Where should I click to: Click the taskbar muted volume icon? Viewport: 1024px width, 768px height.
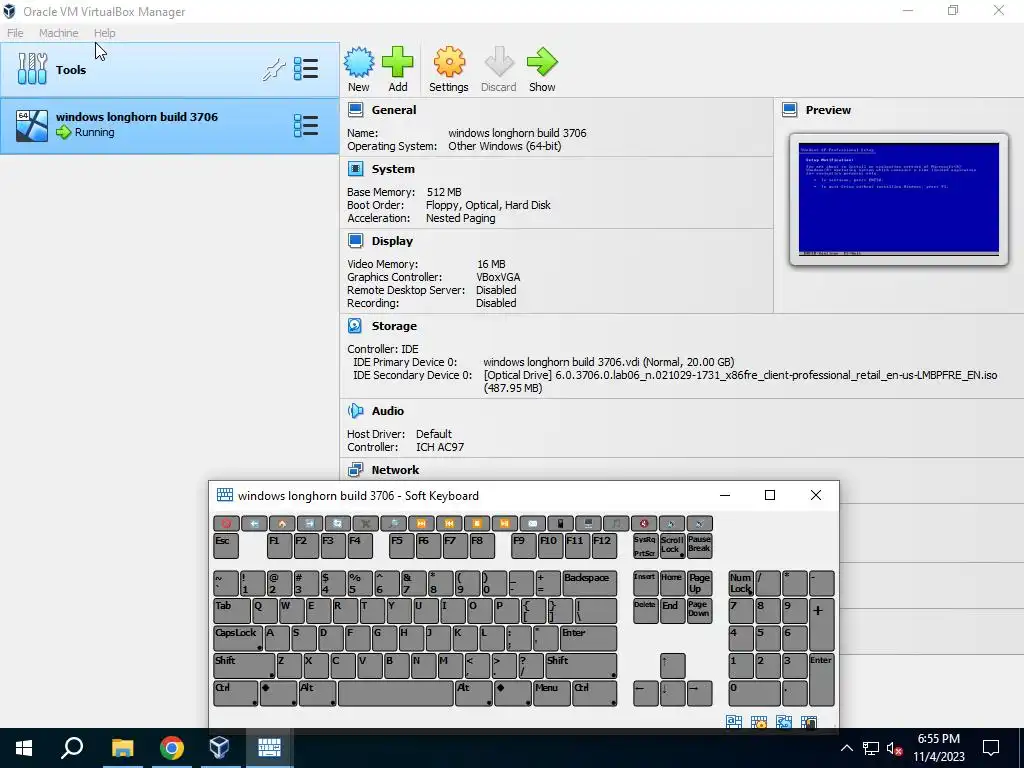(894, 748)
